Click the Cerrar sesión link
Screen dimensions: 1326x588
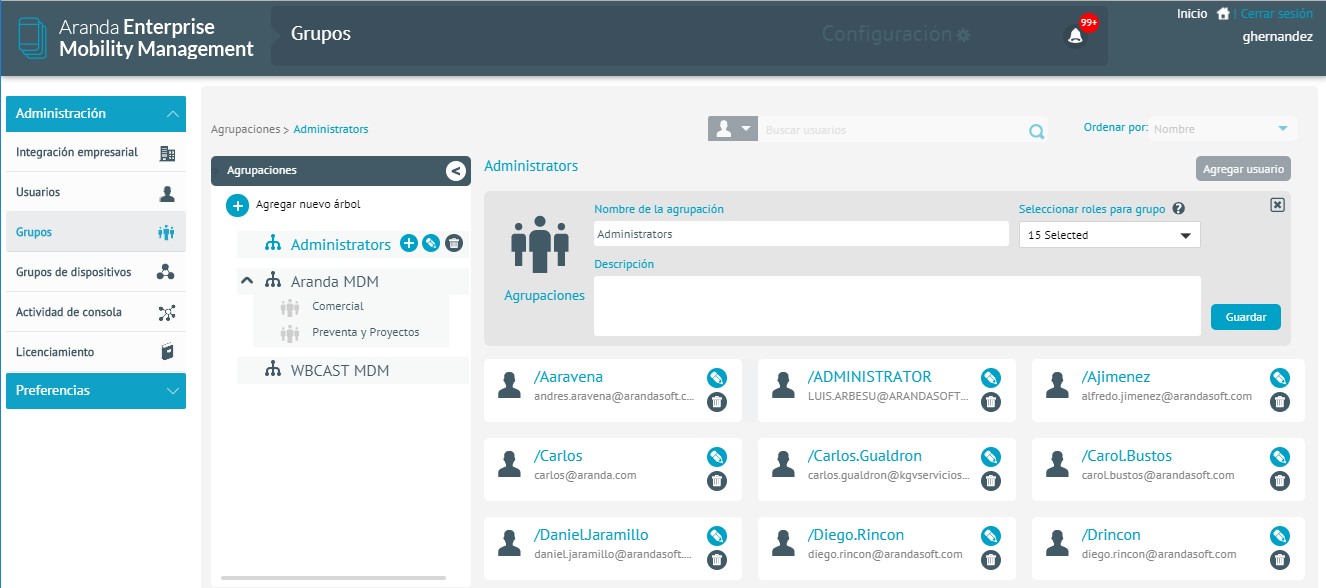coord(1277,14)
